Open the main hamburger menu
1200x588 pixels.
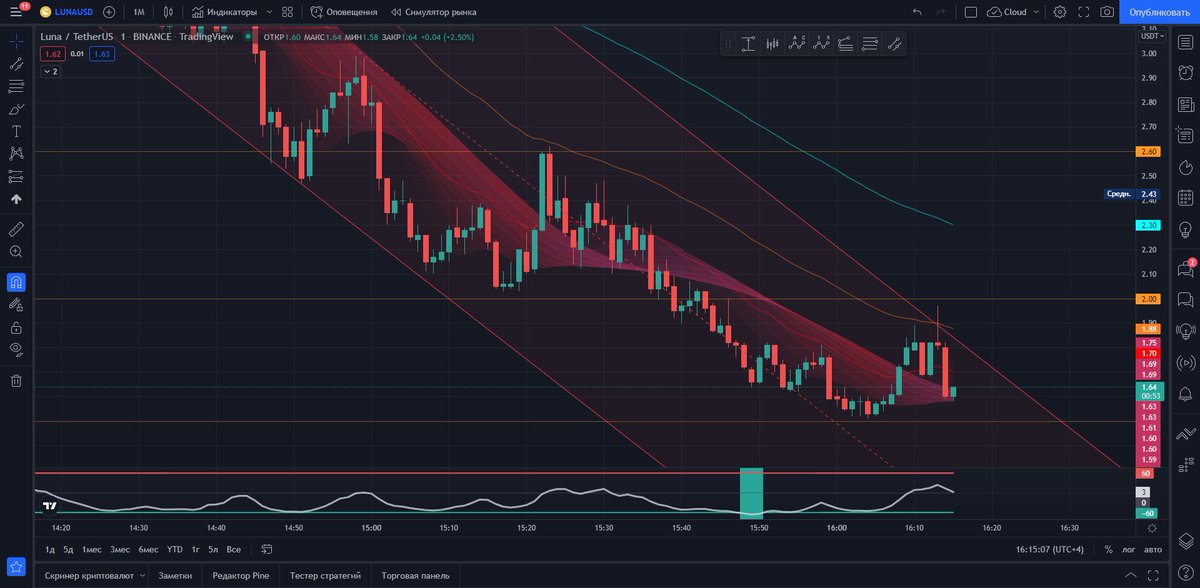(x=16, y=12)
